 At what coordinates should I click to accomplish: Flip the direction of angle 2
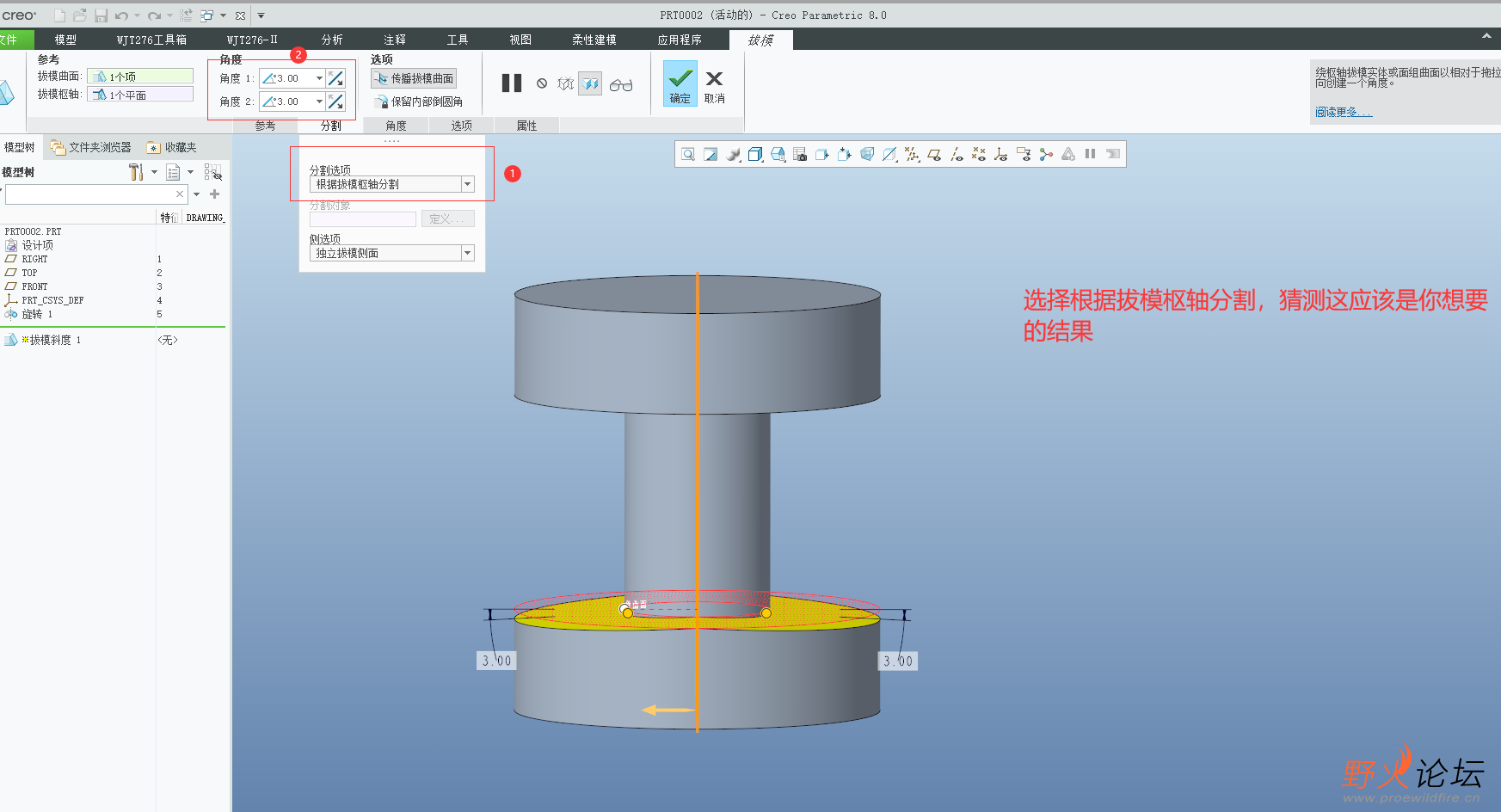335,101
